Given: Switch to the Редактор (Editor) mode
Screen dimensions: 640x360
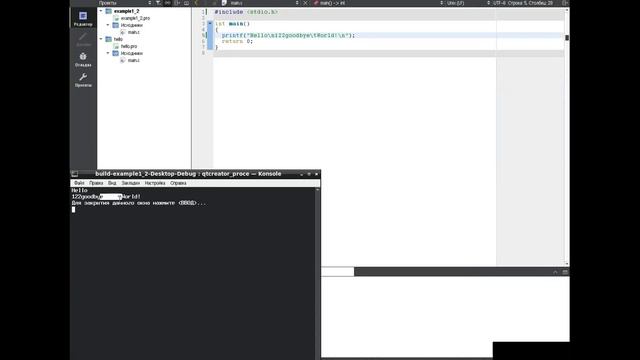Looking at the screenshot, I should [83, 18].
